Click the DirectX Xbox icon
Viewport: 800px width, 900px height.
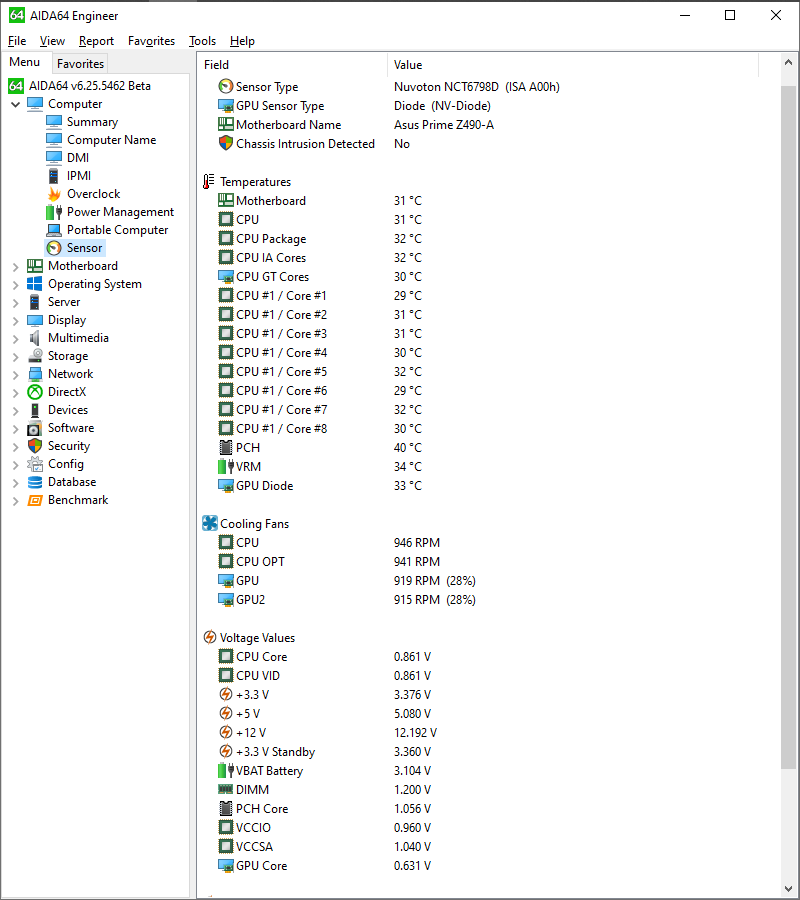[35, 392]
